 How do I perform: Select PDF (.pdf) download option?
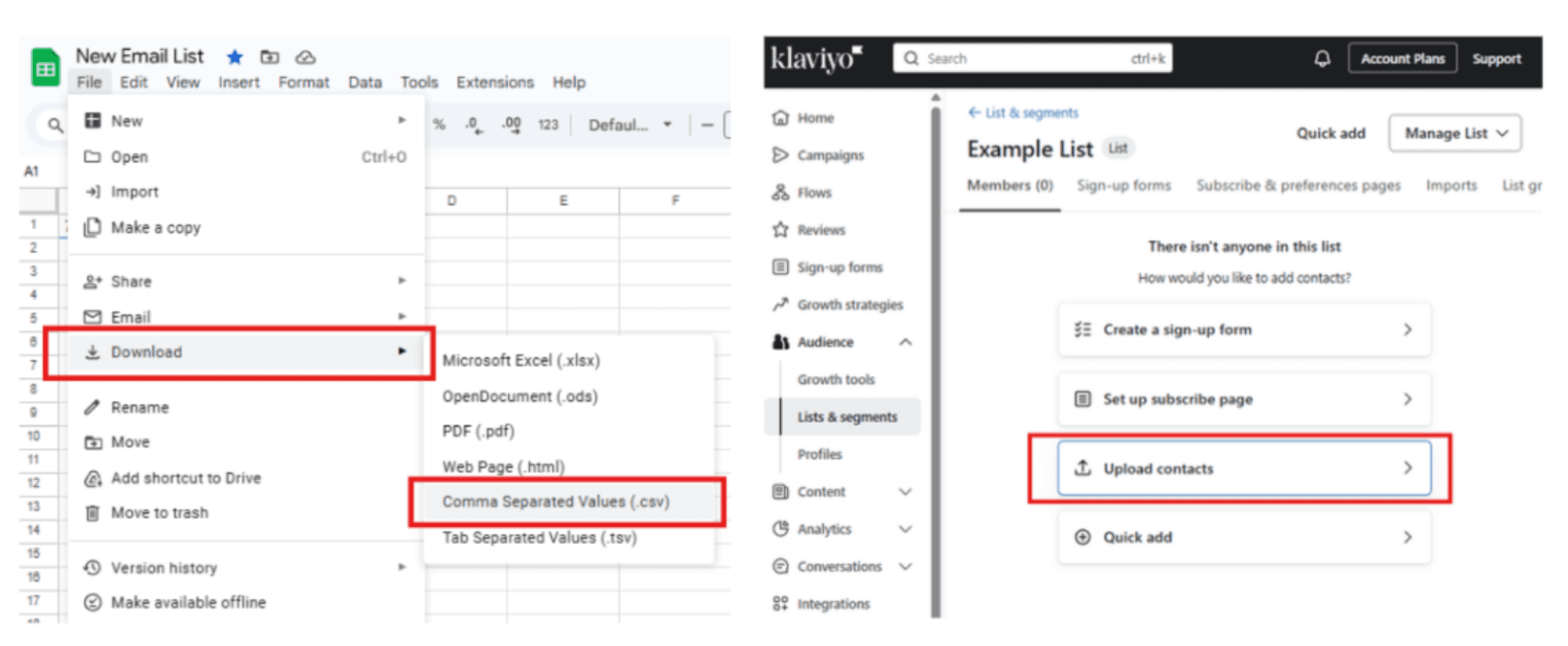point(478,431)
